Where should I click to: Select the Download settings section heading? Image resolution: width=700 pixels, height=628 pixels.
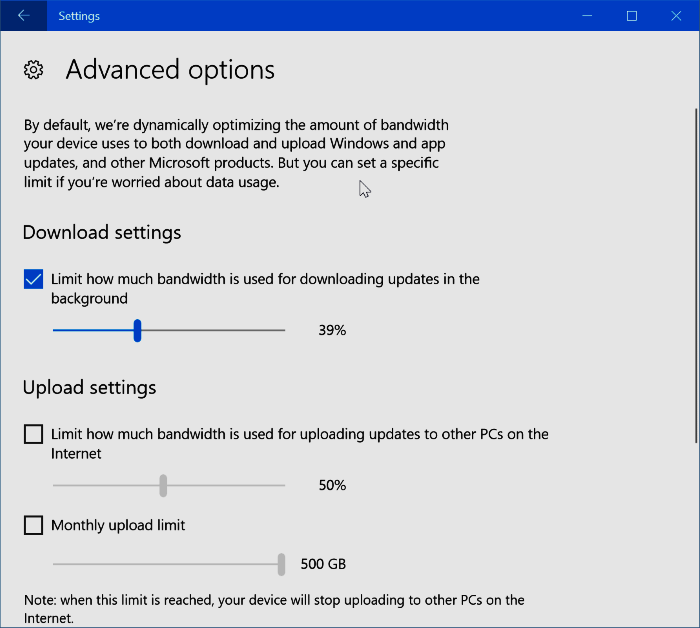(102, 232)
